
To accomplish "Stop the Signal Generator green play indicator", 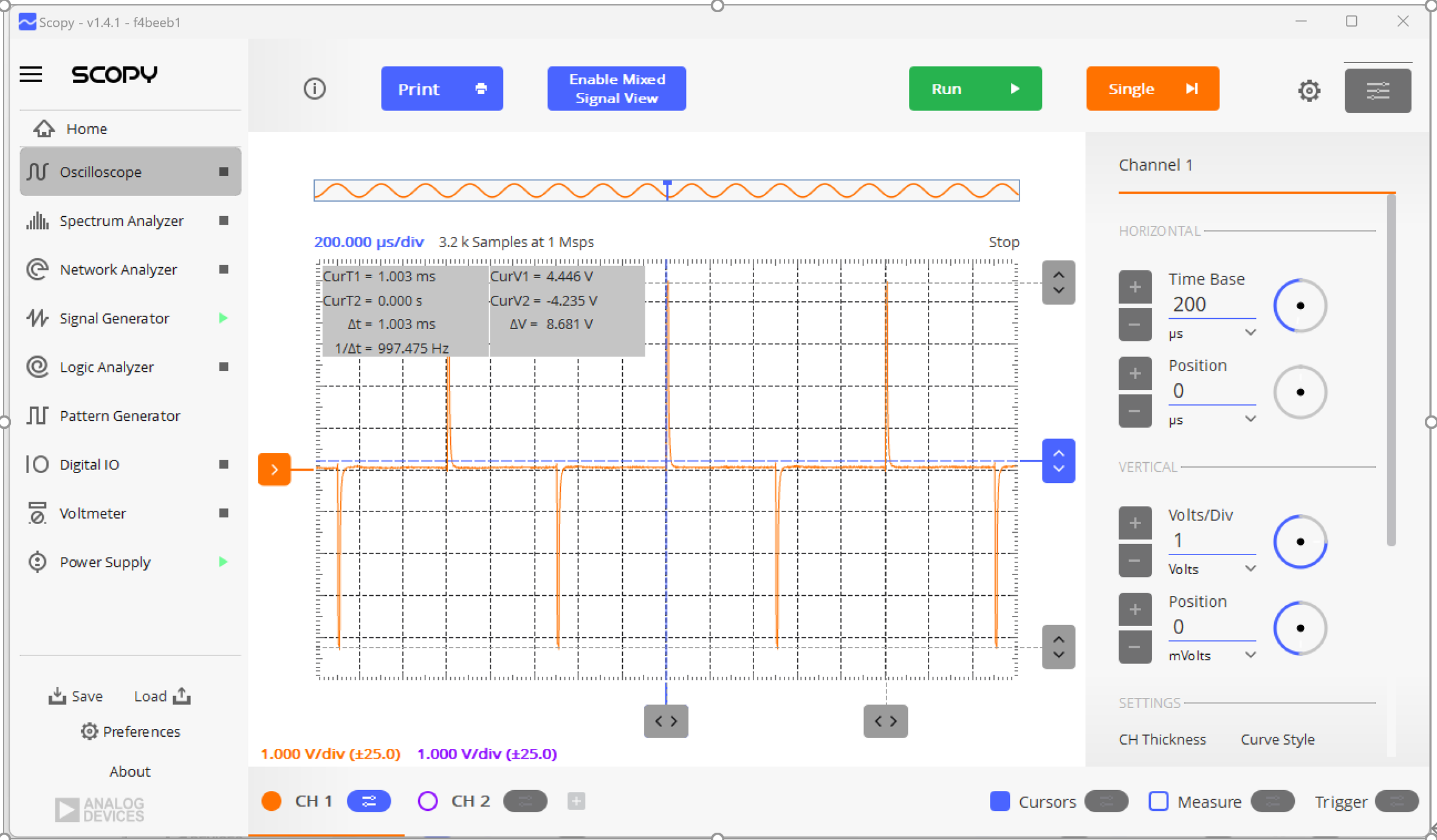I will click(224, 318).
